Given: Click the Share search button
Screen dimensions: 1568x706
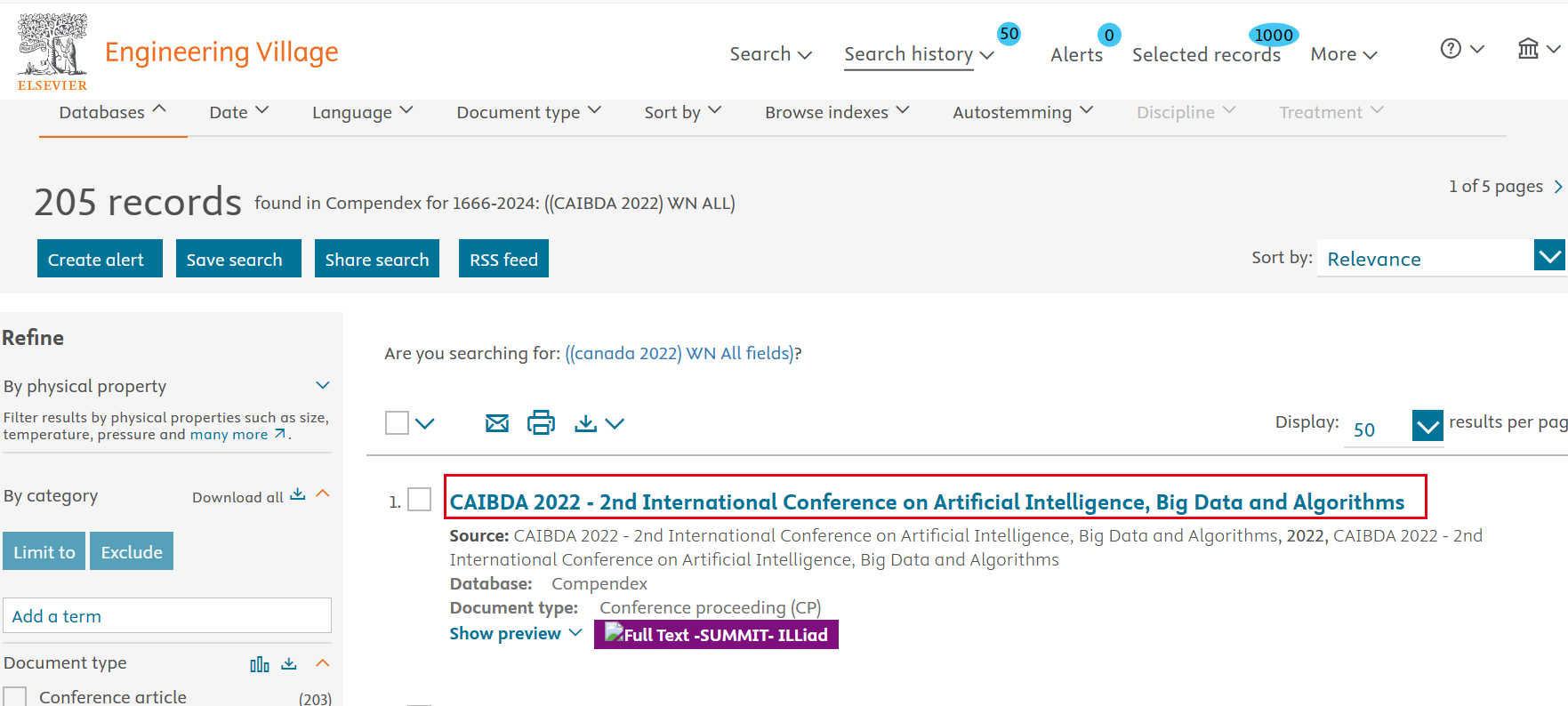Looking at the screenshot, I should click(377, 259).
